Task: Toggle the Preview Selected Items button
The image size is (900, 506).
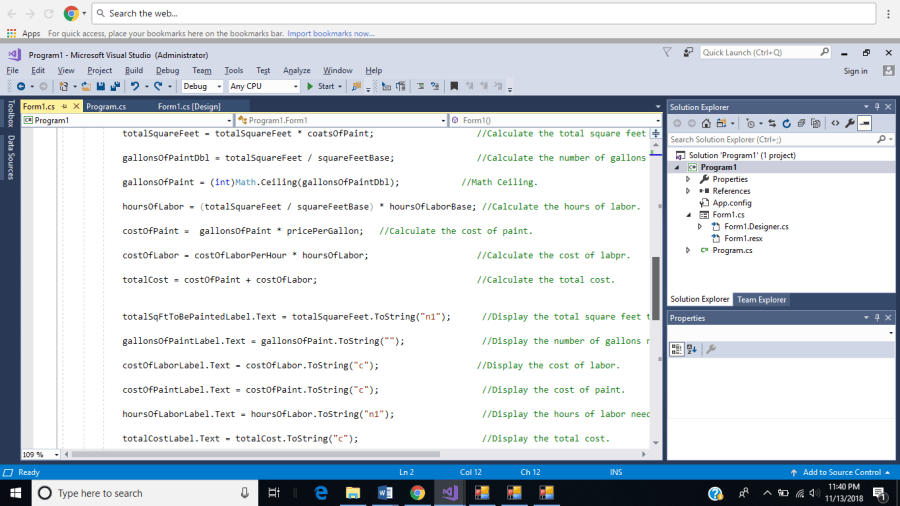Action: tap(864, 123)
